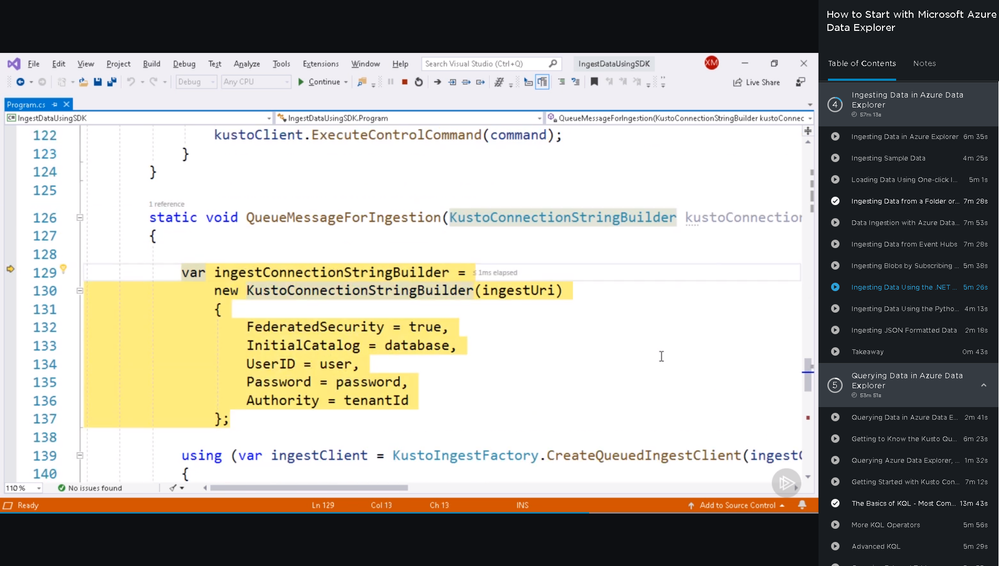Open the Analyze menu
This screenshot has width=999, height=566.
[x=247, y=64]
